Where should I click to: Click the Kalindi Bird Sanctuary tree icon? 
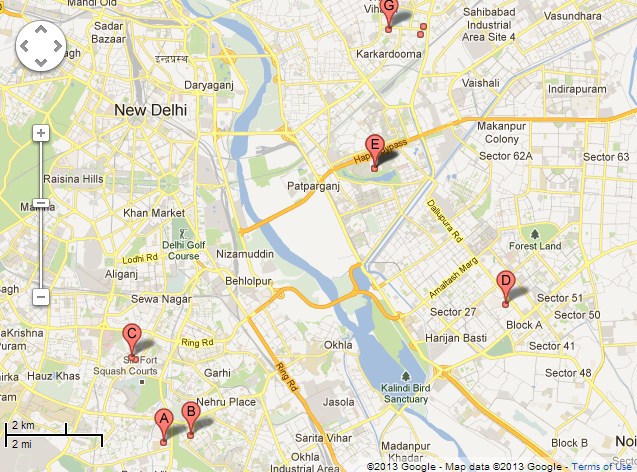coord(405,376)
